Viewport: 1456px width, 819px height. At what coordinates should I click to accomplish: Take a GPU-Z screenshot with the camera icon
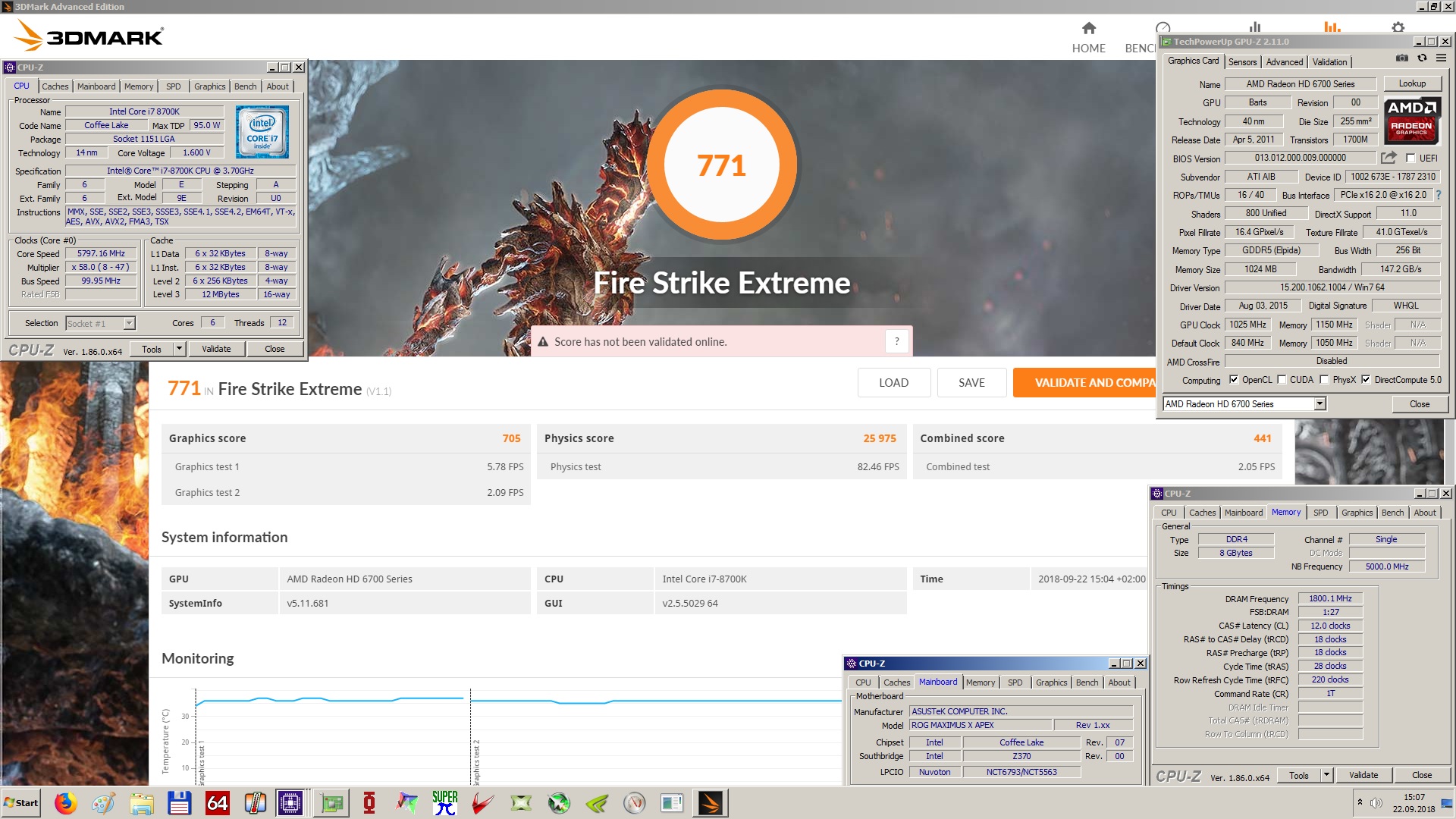(1402, 58)
